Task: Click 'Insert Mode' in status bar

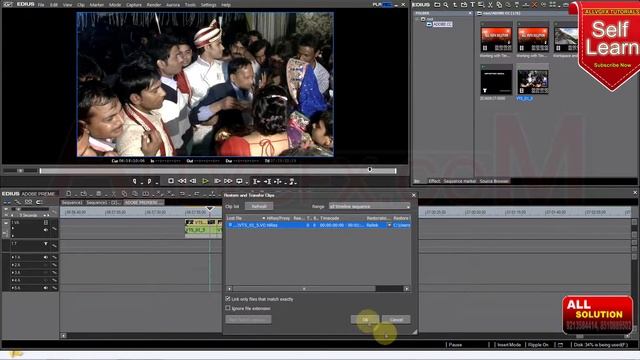Action: 509,345
